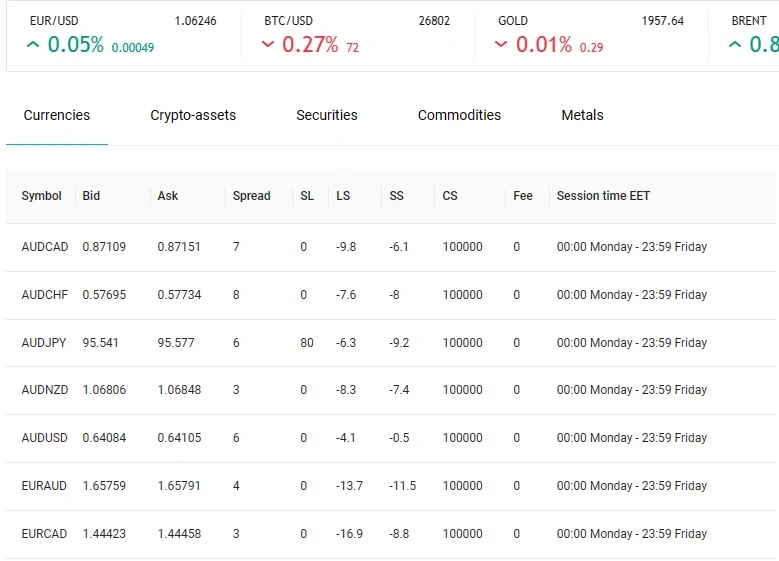This screenshot has height=561, width=779.
Task: Click the AUDCAD LS value -9.8
Action: coord(346,247)
